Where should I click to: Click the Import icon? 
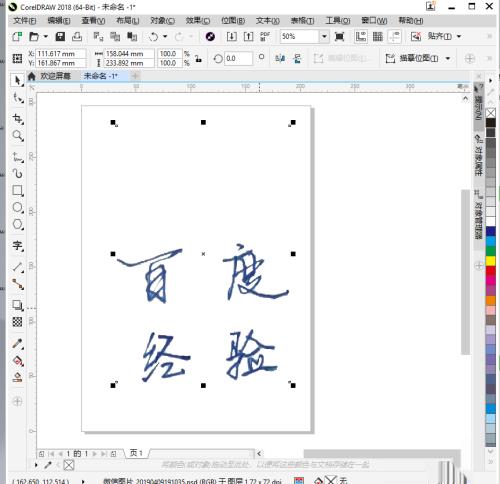pos(232,36)
